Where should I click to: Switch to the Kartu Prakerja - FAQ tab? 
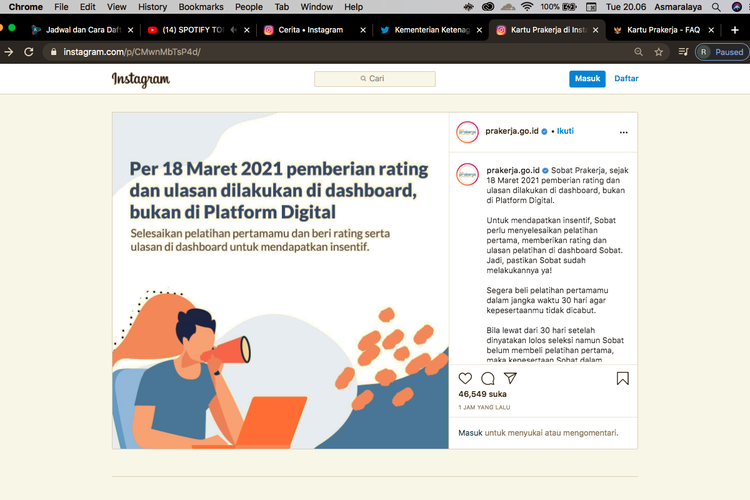(x=662, y=30)
